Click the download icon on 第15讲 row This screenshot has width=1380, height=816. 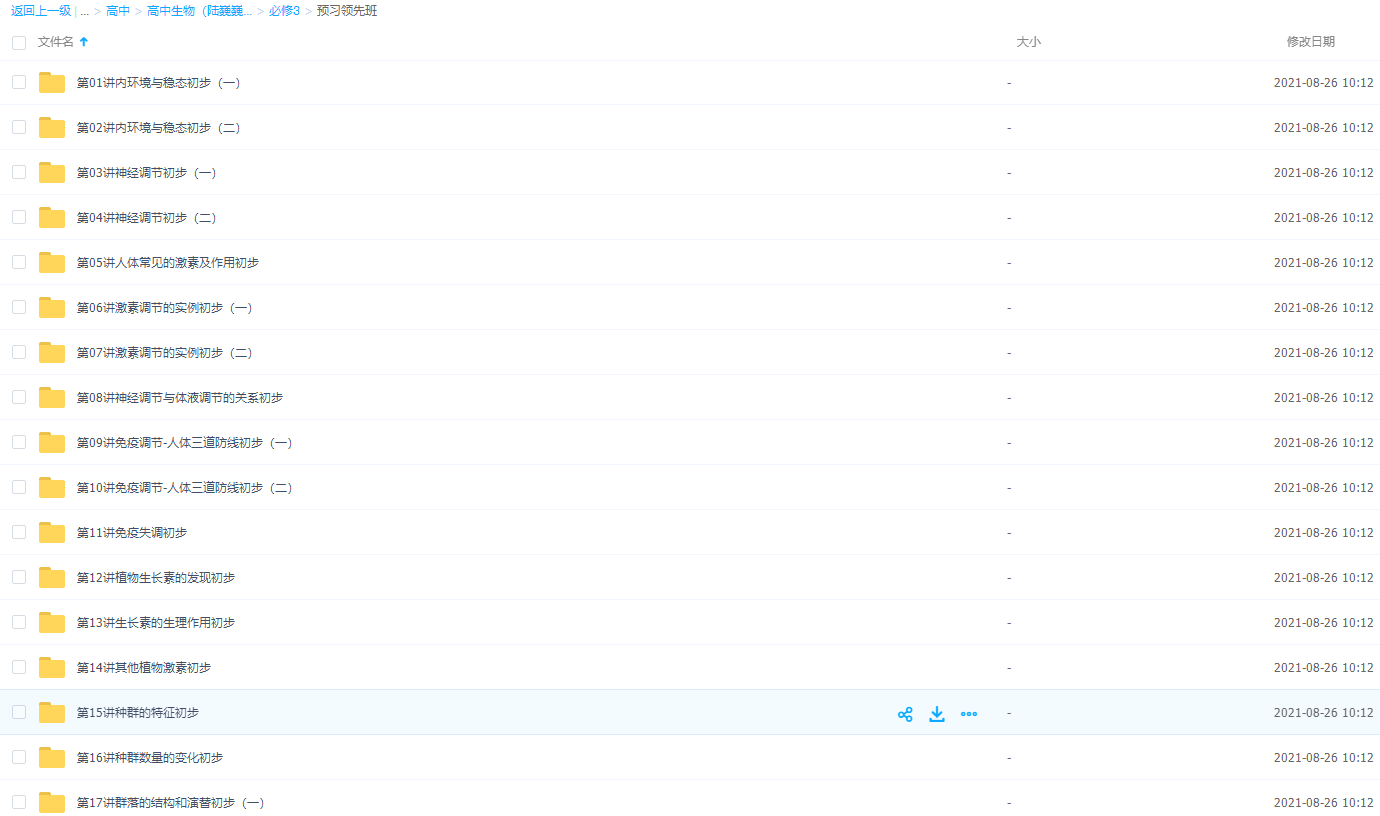pyautogui.click(x=937, y=714)
